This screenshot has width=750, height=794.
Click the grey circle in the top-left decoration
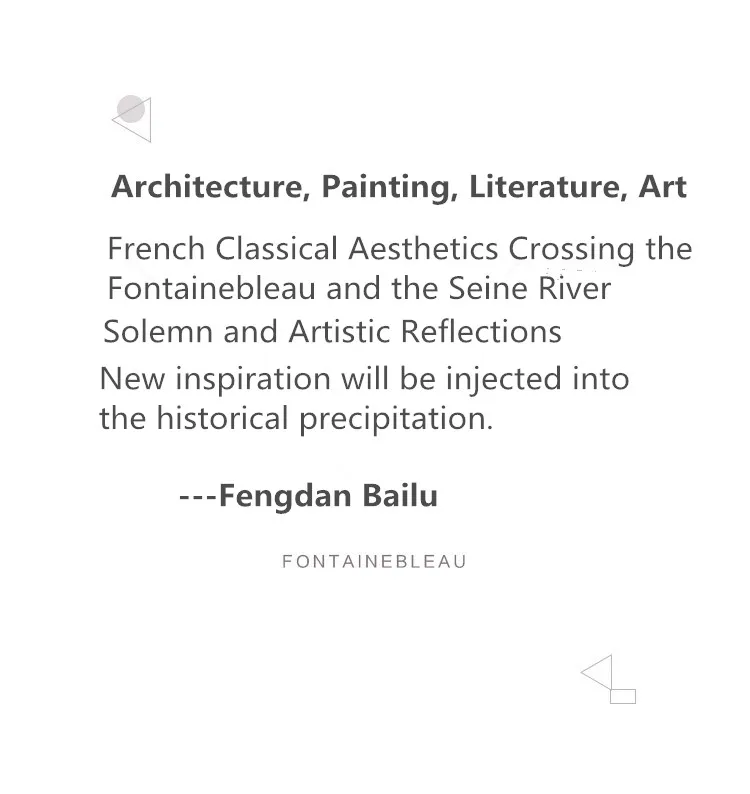click(131, 109)
